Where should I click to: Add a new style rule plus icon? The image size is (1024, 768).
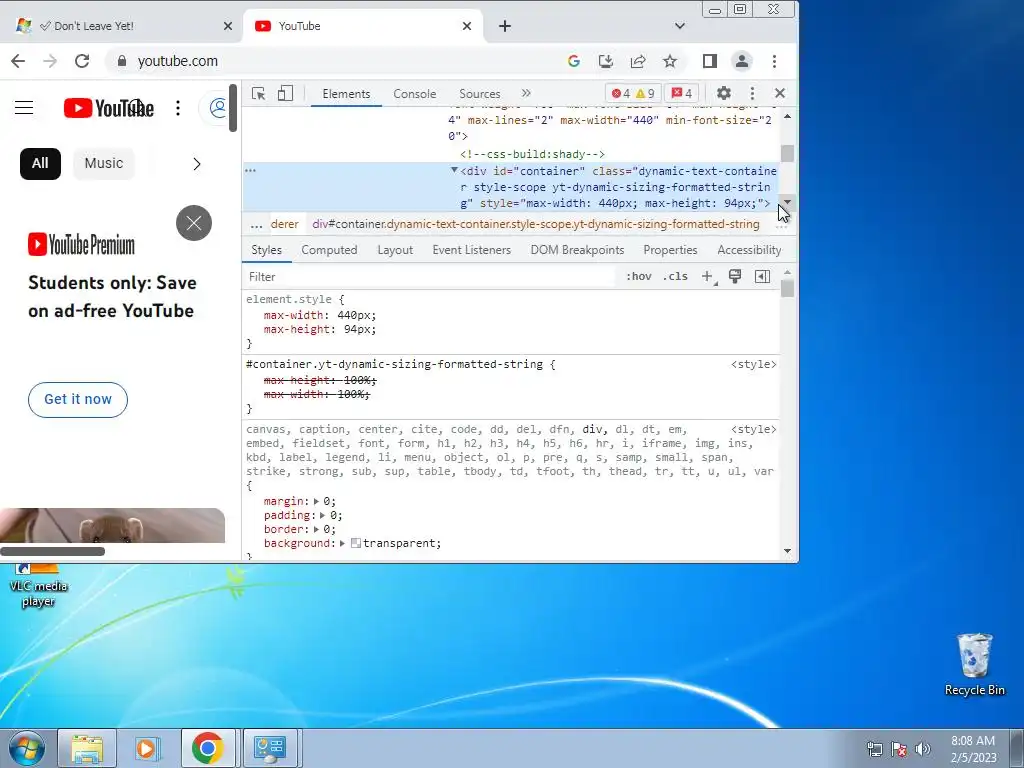pos(708,276)
